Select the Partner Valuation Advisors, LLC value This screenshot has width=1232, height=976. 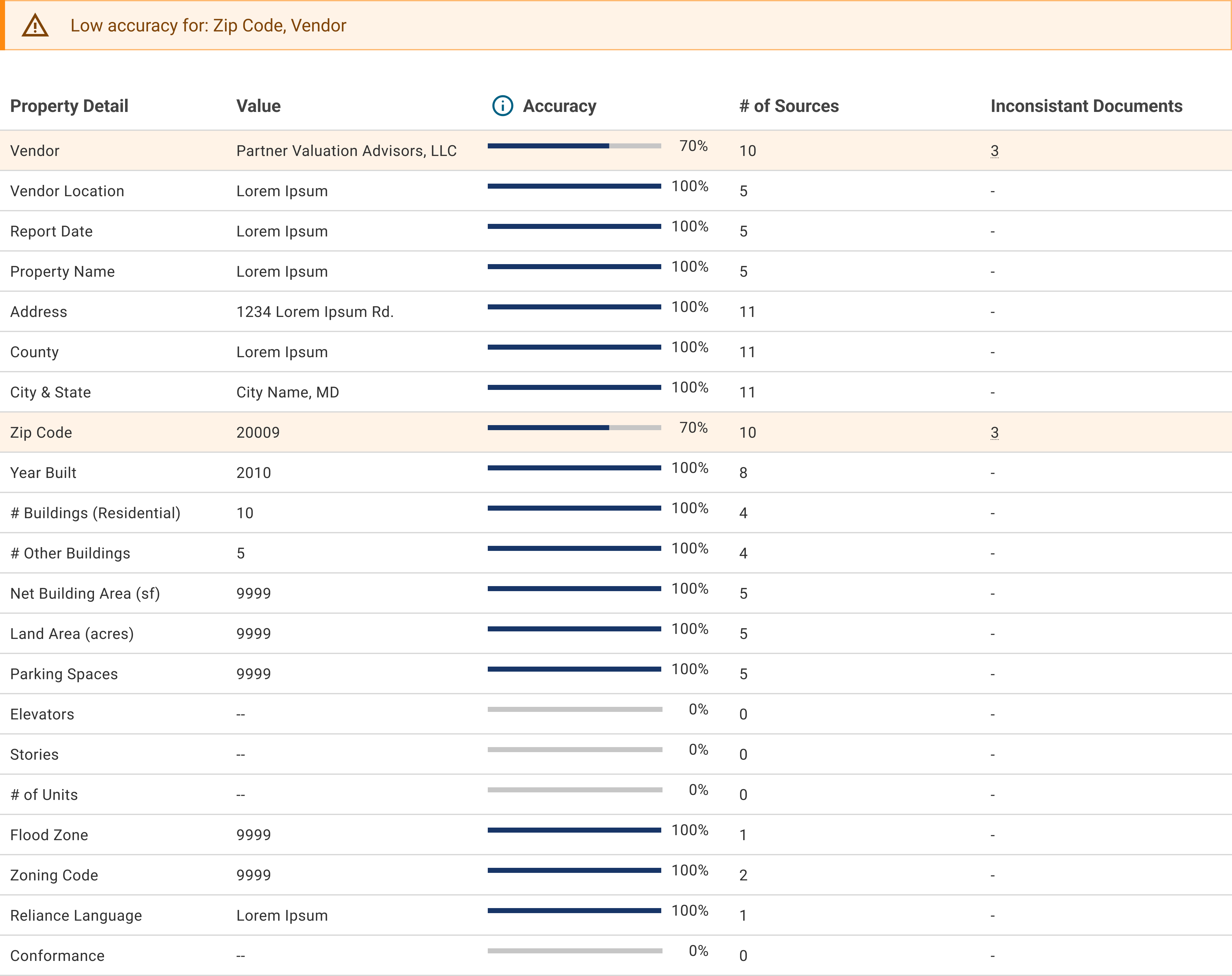pyautogui.click(x=346, y=151)
